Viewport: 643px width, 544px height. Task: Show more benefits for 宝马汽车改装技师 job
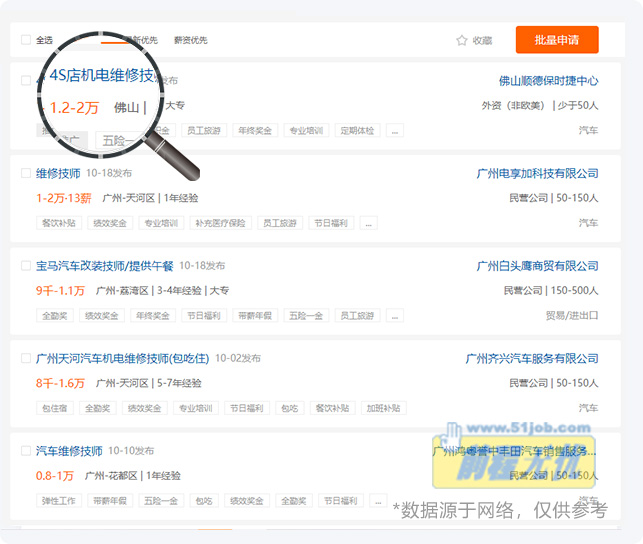pyautogui.click(x=395, y=316)
